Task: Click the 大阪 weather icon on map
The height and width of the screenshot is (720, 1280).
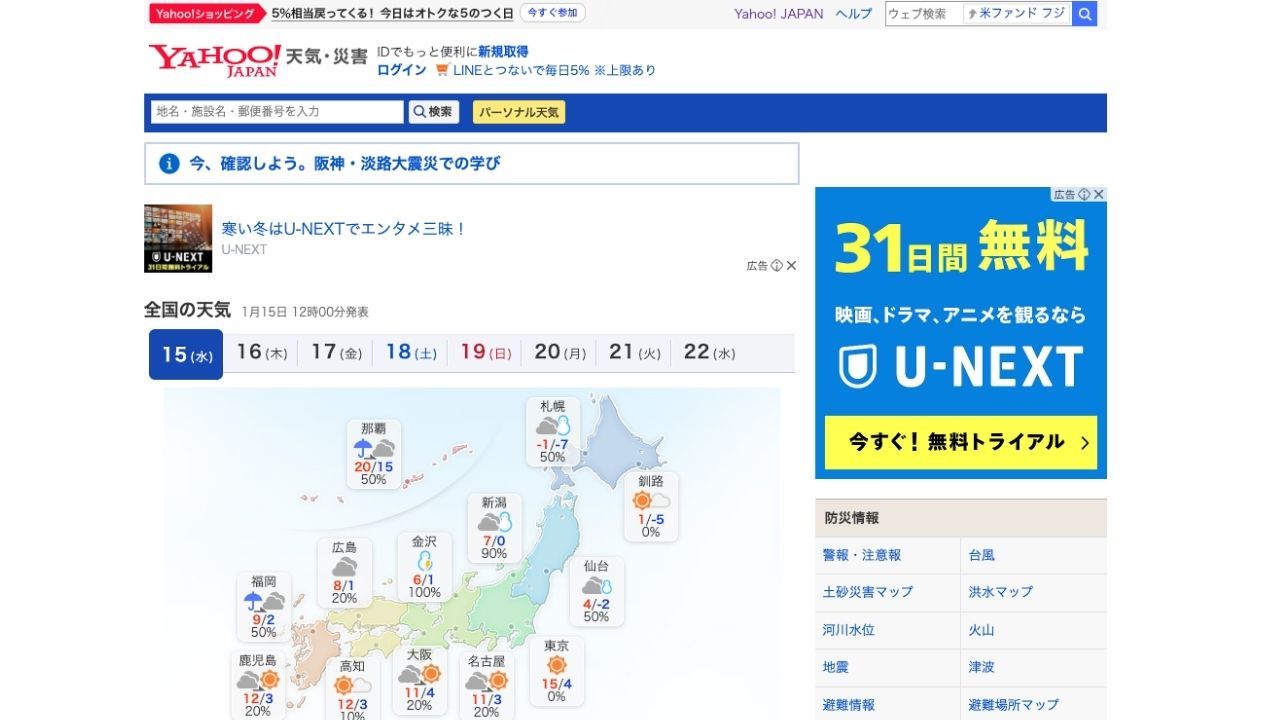Action: point(419,675)
